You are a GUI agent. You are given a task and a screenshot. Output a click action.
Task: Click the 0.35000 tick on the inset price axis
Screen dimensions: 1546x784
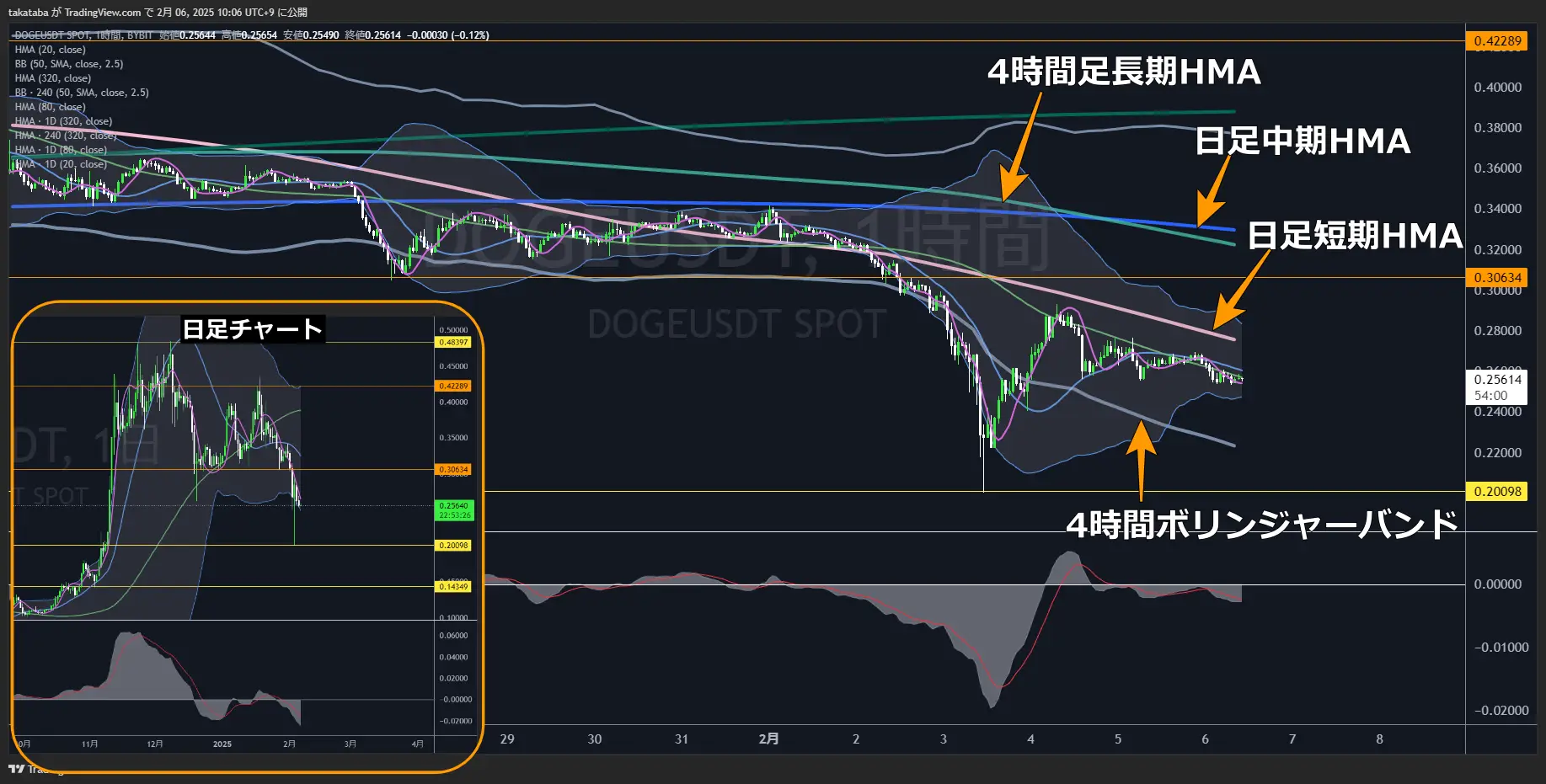tap(453, 438)
